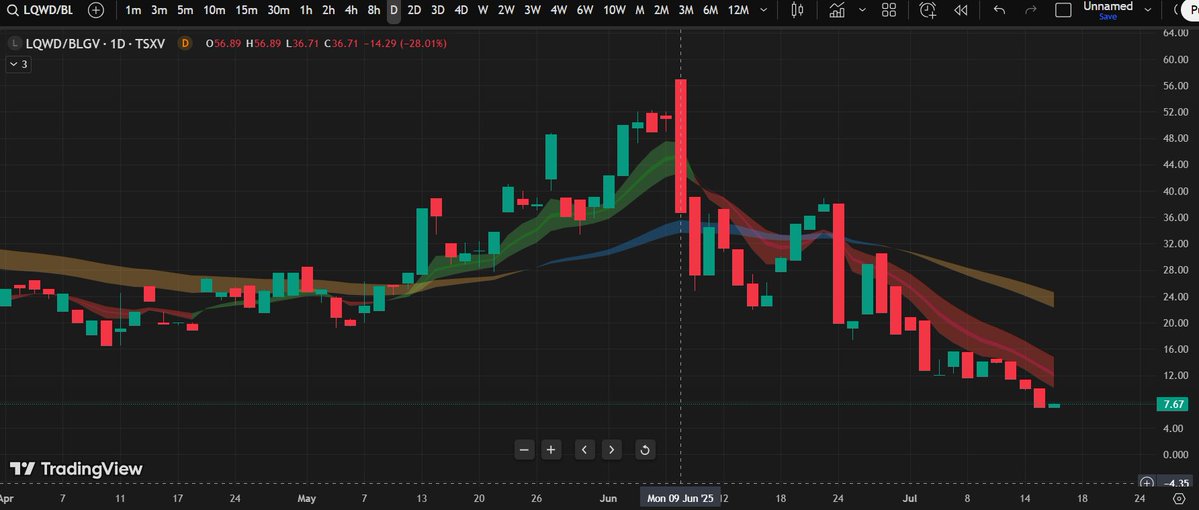Select the 4D timeframe
This screenshot has height=510, width=1199.
coord(461,10)
